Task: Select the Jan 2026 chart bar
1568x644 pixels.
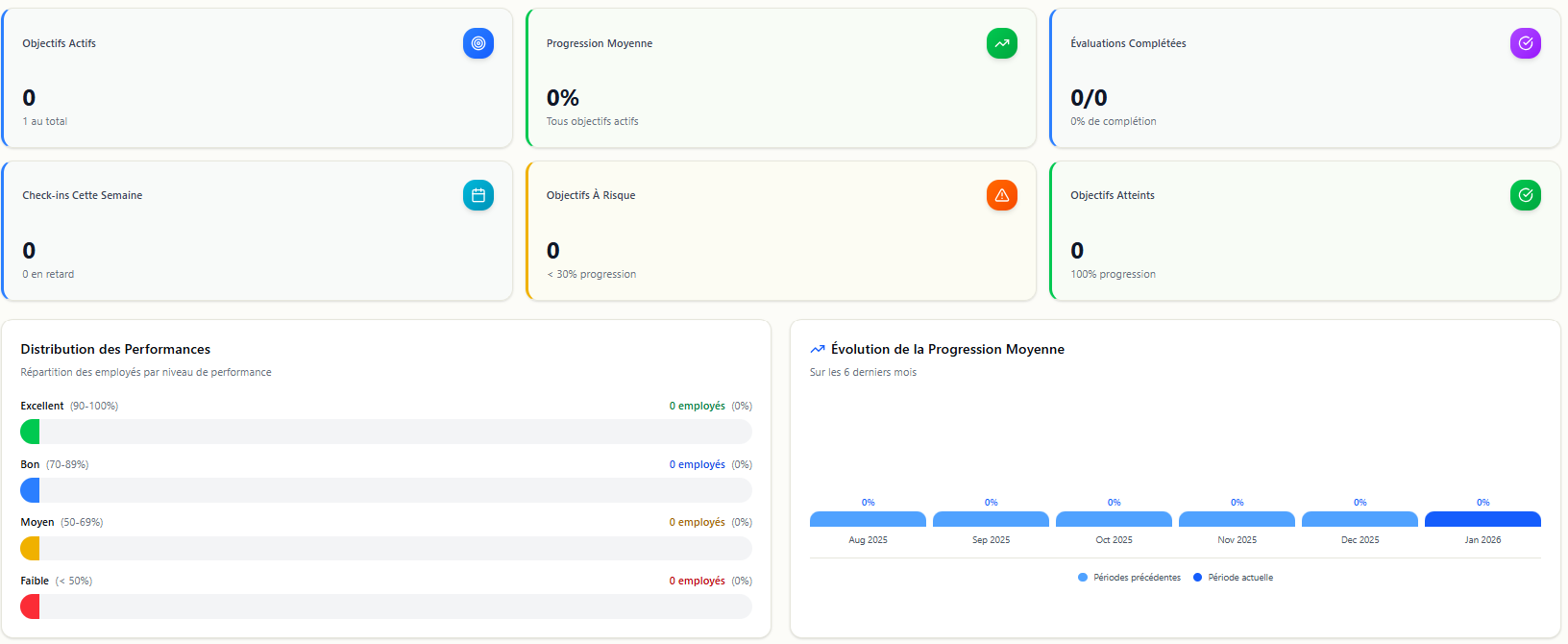Action: tap(1482, 519)
